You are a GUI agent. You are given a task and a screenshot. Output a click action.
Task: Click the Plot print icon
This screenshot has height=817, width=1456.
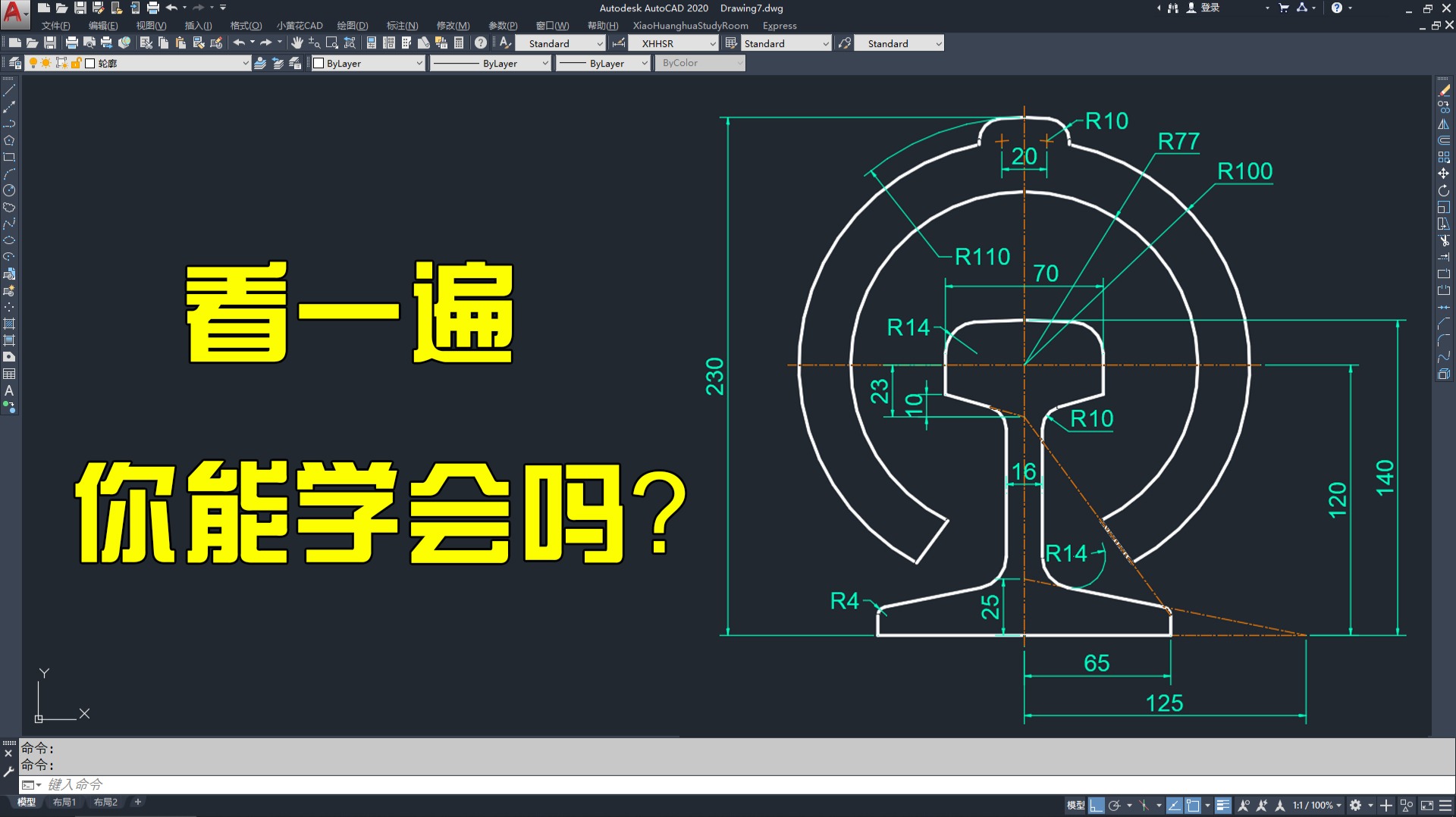tap(72, 43)
